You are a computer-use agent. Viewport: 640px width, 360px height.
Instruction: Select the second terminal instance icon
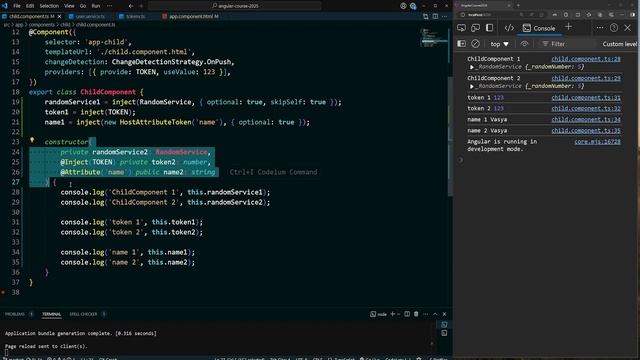coord(444,333)
